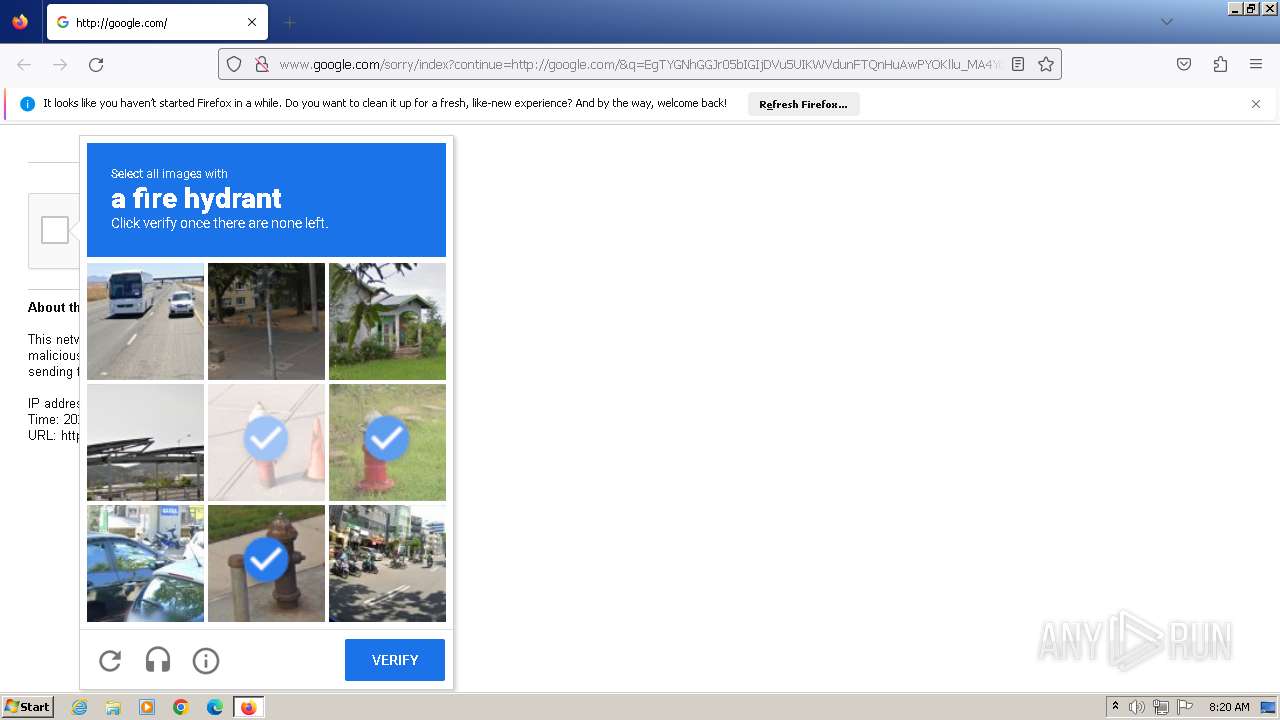Open Save to Pocket
The height and width of the screenshot is (720, 1280).
pyautogui.click(x=1184, y=64)
